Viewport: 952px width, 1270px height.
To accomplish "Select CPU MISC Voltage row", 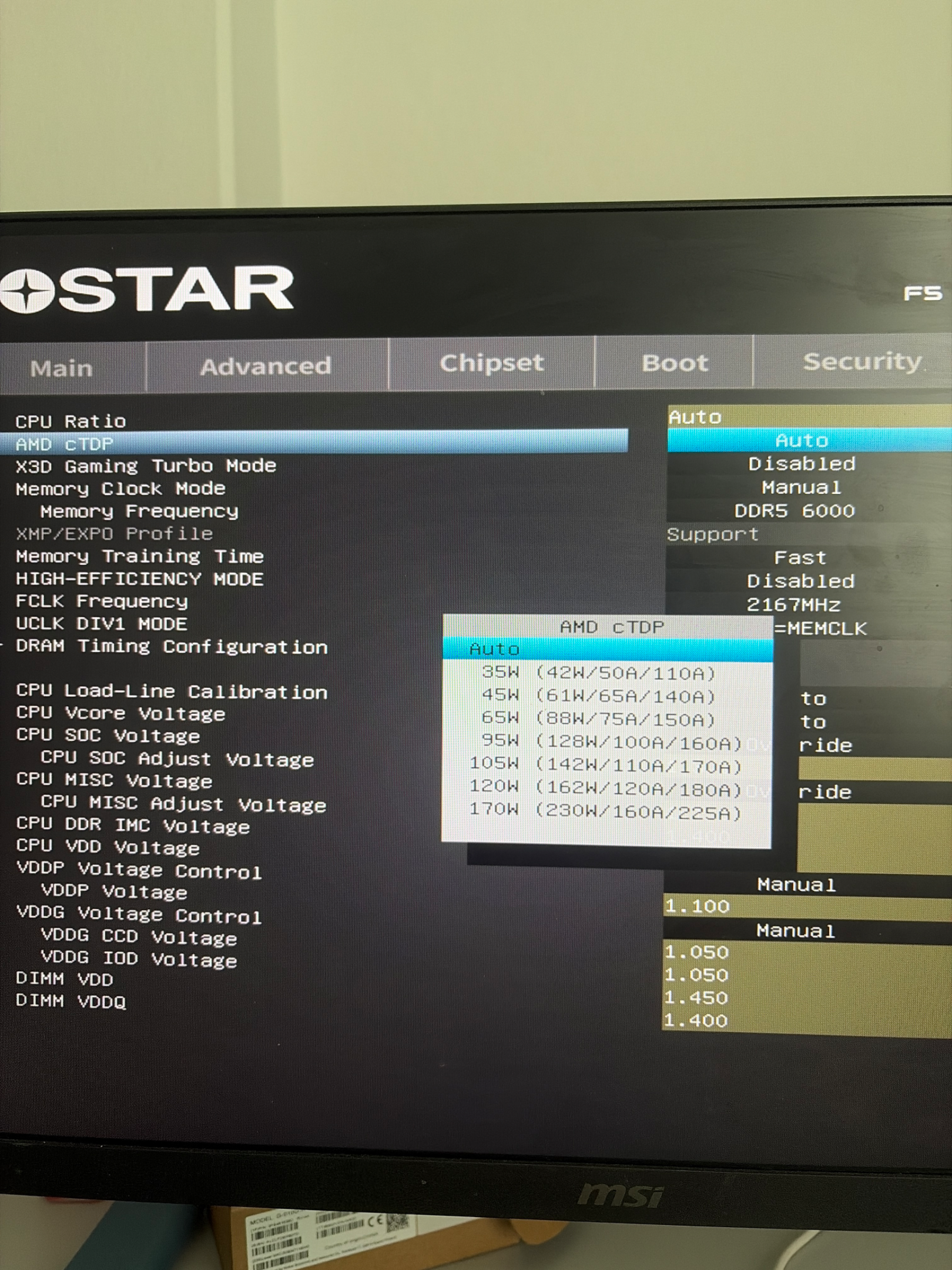I will (114, 780).
